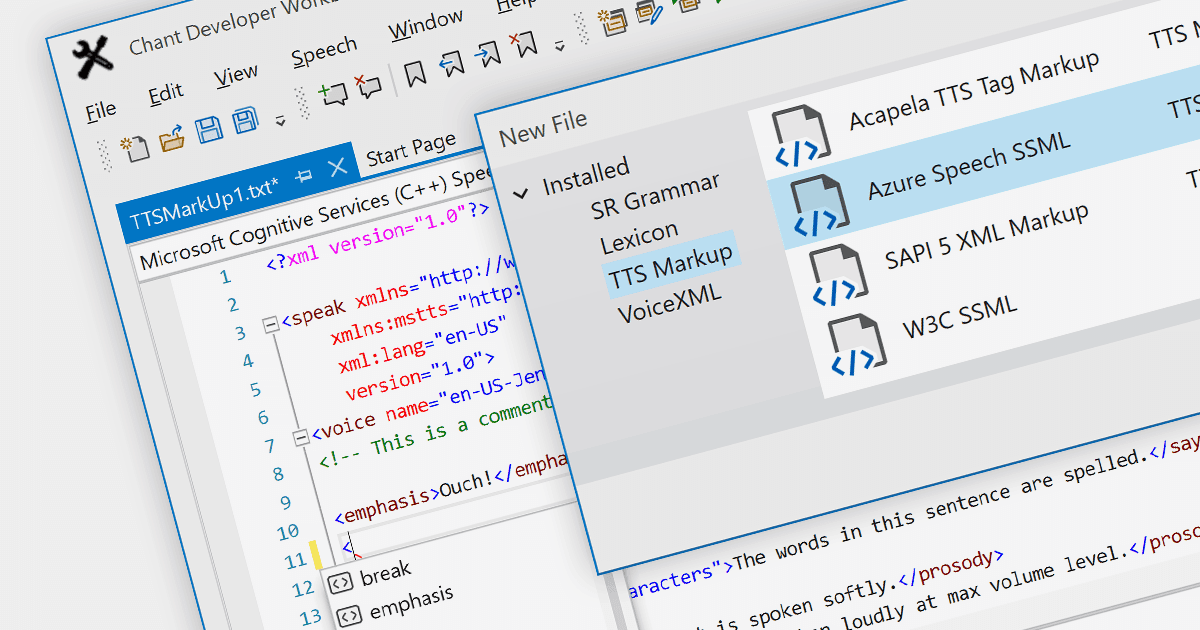Choose W3C SSML template

click(960, 317)
